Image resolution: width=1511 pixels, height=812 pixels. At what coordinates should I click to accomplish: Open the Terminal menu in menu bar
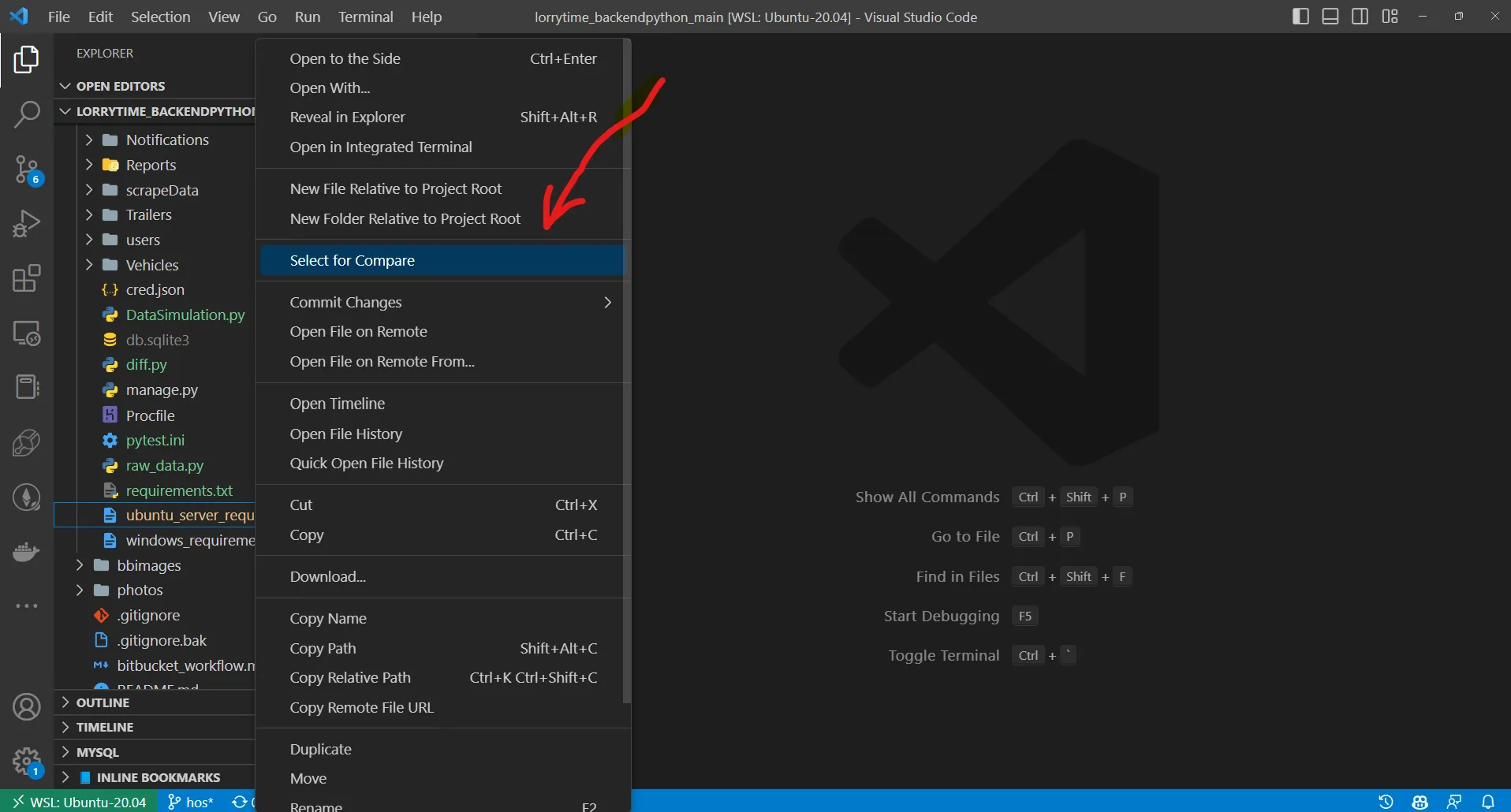coord(365,17)
